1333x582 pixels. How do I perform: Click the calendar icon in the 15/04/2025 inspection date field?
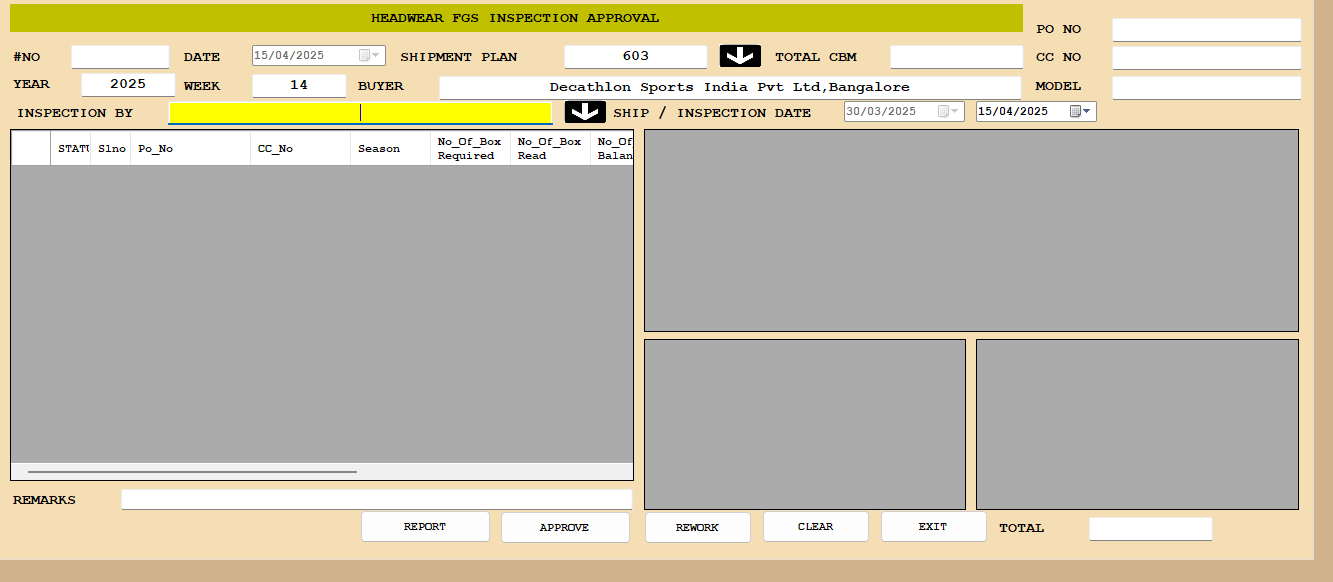click(1075, 112)
